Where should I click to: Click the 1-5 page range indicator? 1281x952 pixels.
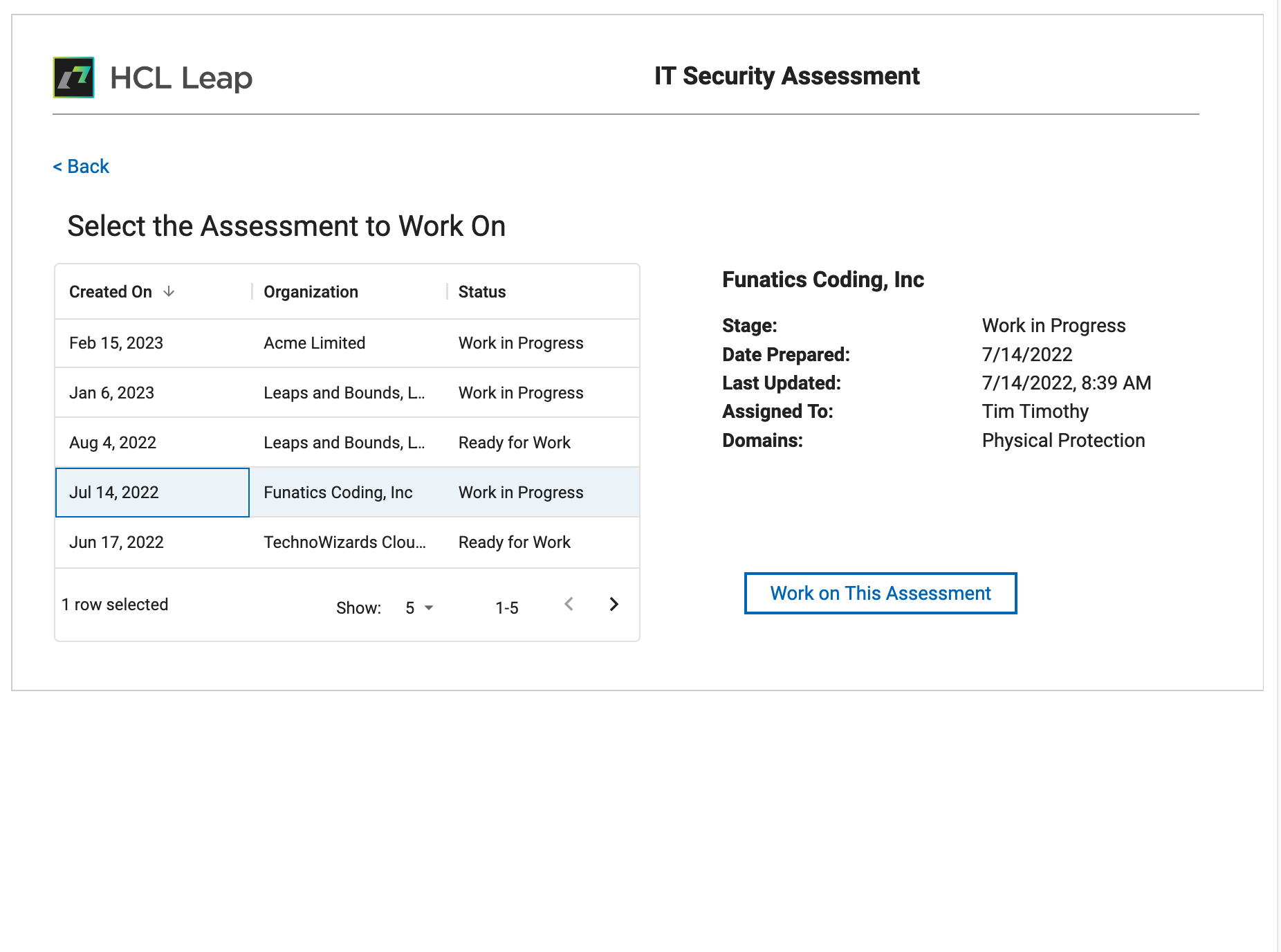[507, 608]
